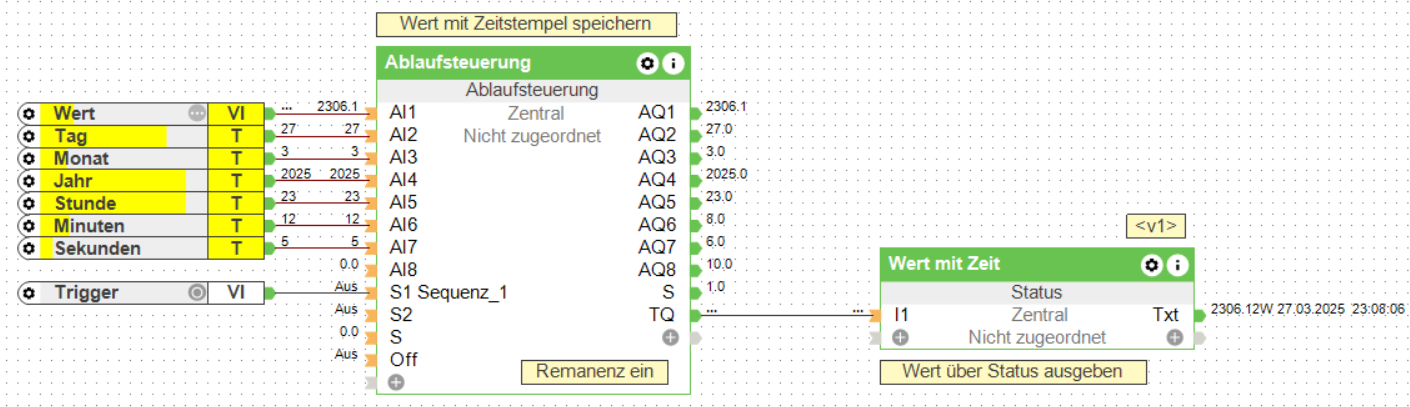
Task: Click right plus on Wert mit Zeit block
Action: tap(1175, 338)
